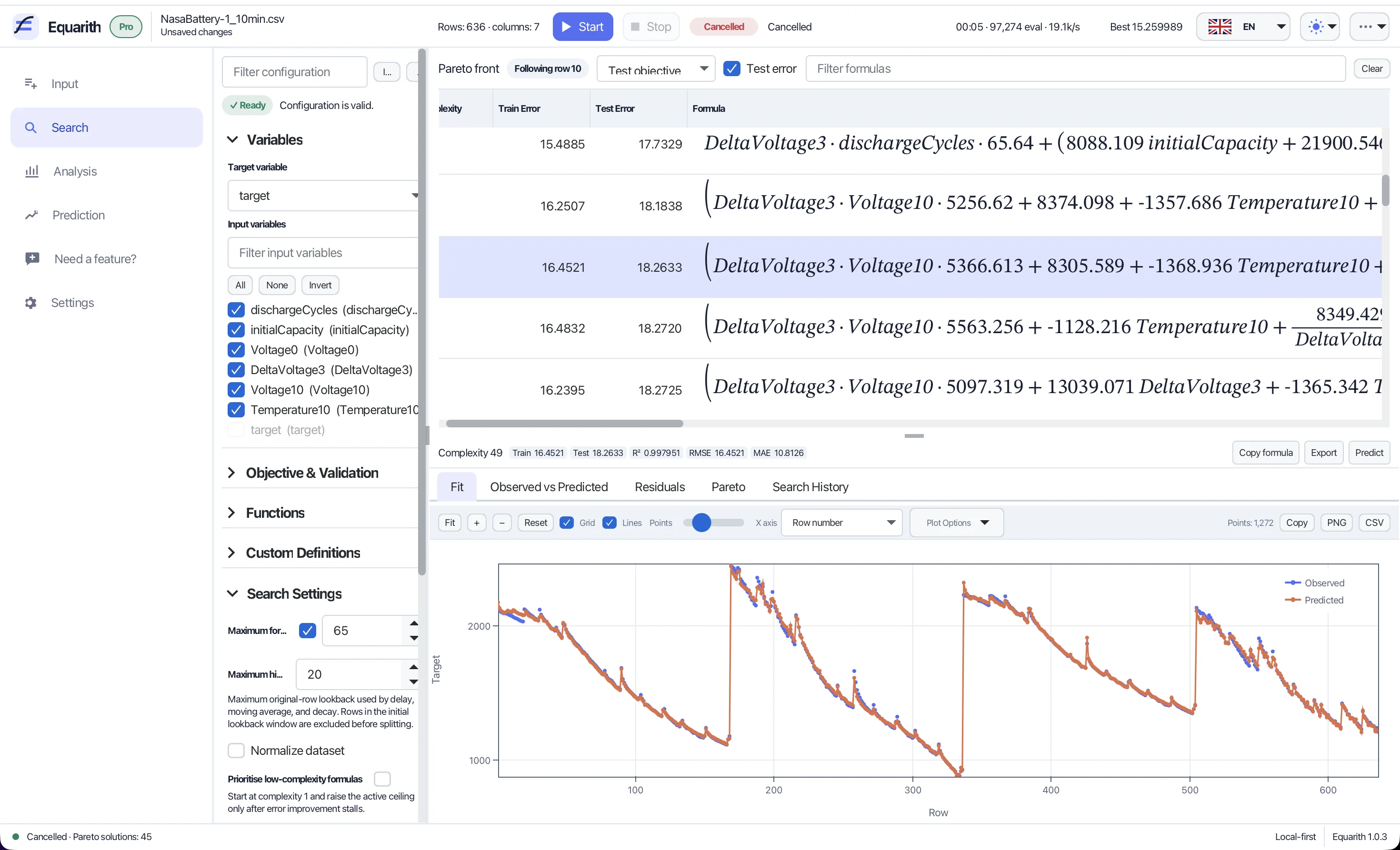This screenshot has height=850, width=1400.
Task: Uncheck the Voltage0 input variable
Action: 236,349
